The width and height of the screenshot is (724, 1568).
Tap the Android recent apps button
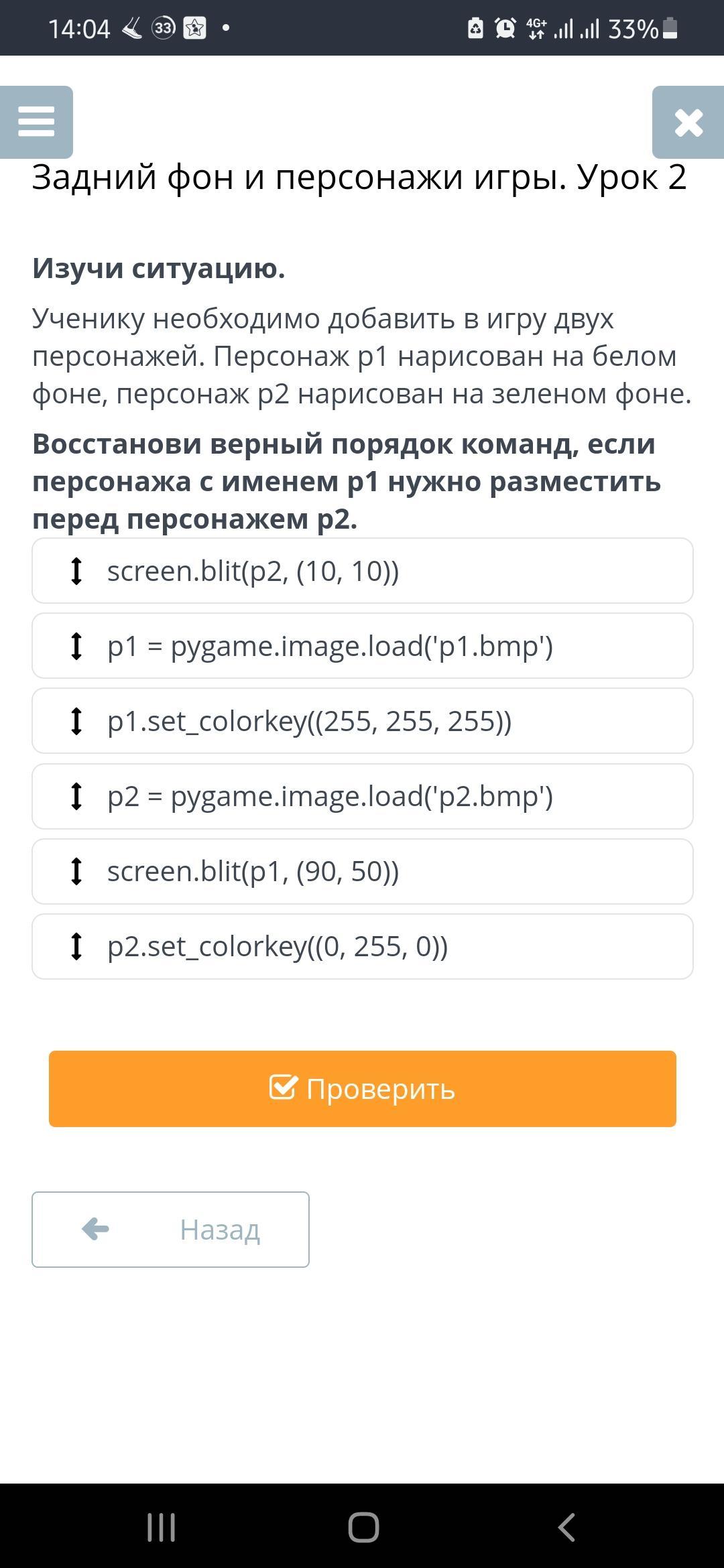tap(161, 1528)
